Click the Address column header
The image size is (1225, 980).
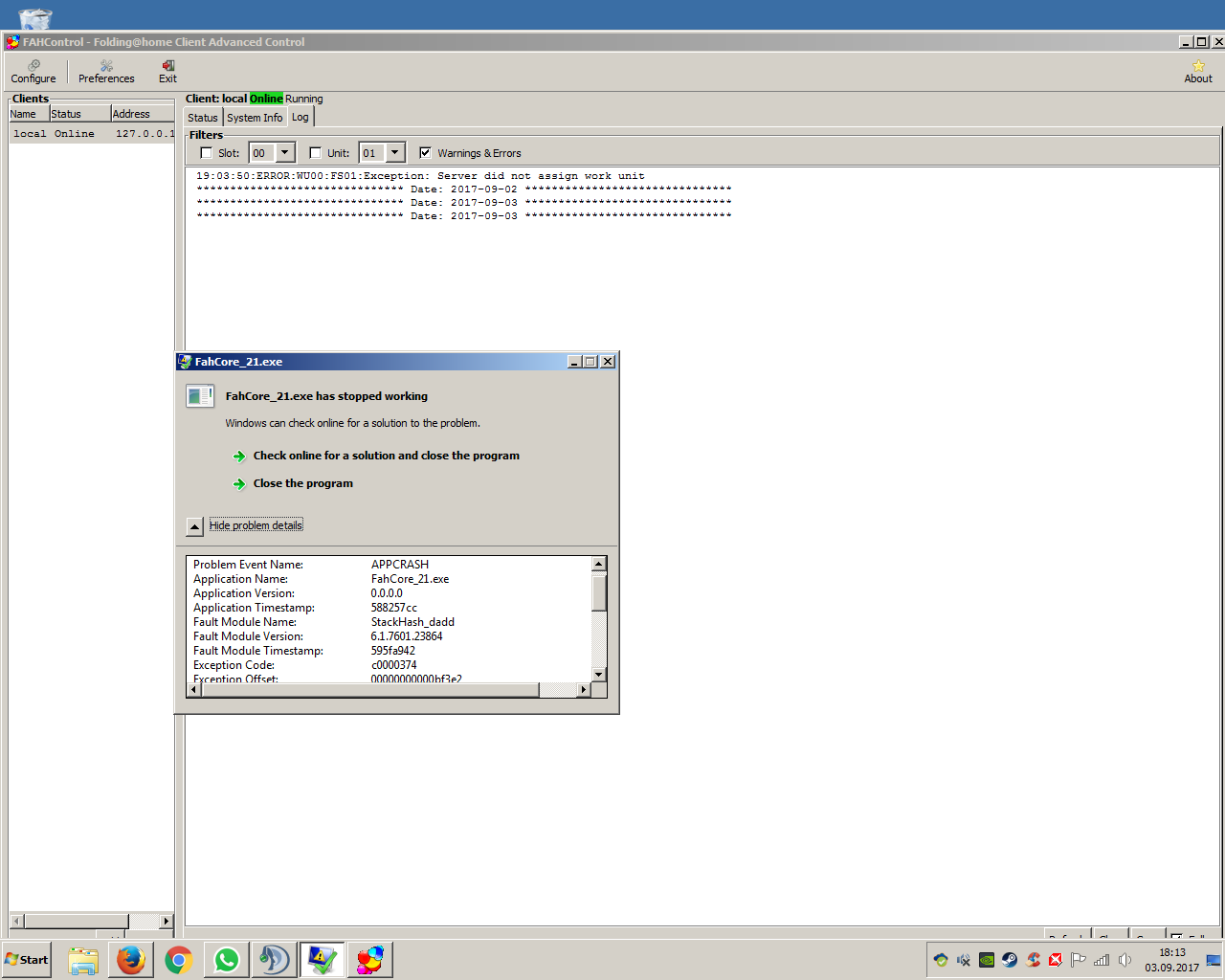click(143, 114)
